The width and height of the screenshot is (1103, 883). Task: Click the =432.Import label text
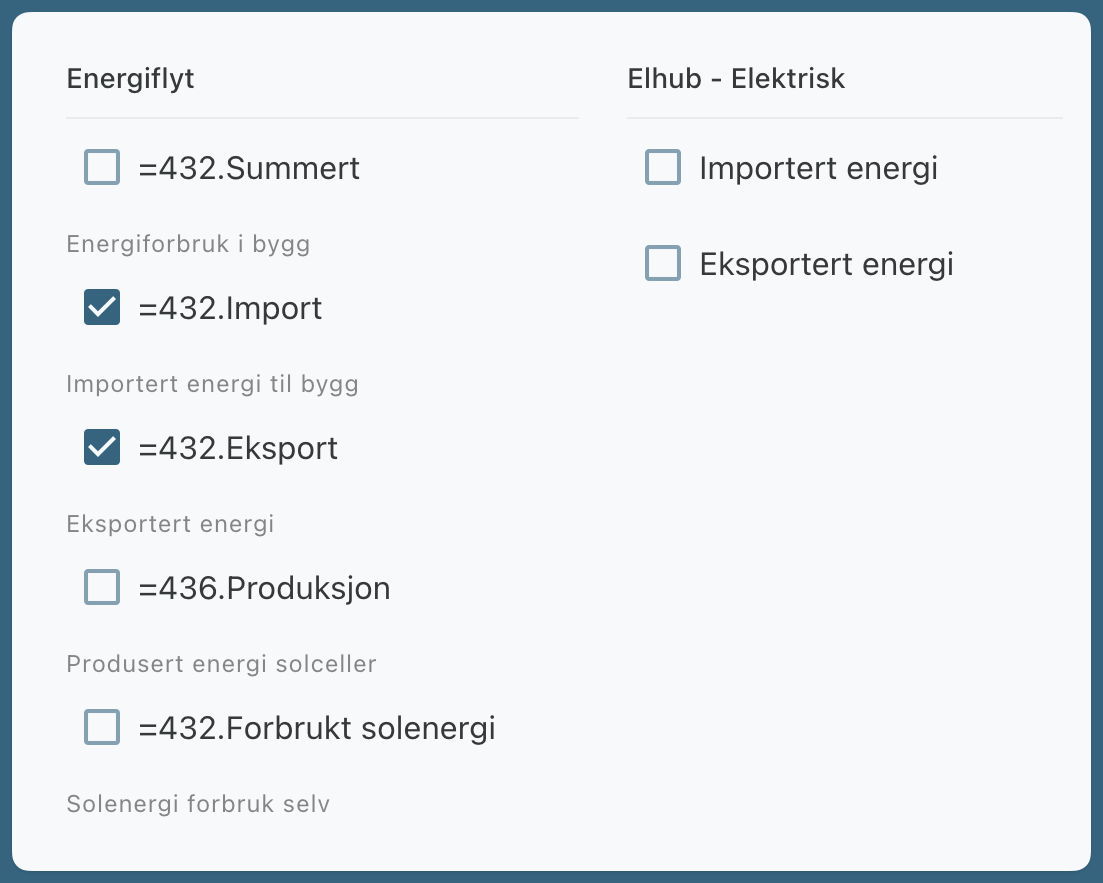[x=230, y=308]
